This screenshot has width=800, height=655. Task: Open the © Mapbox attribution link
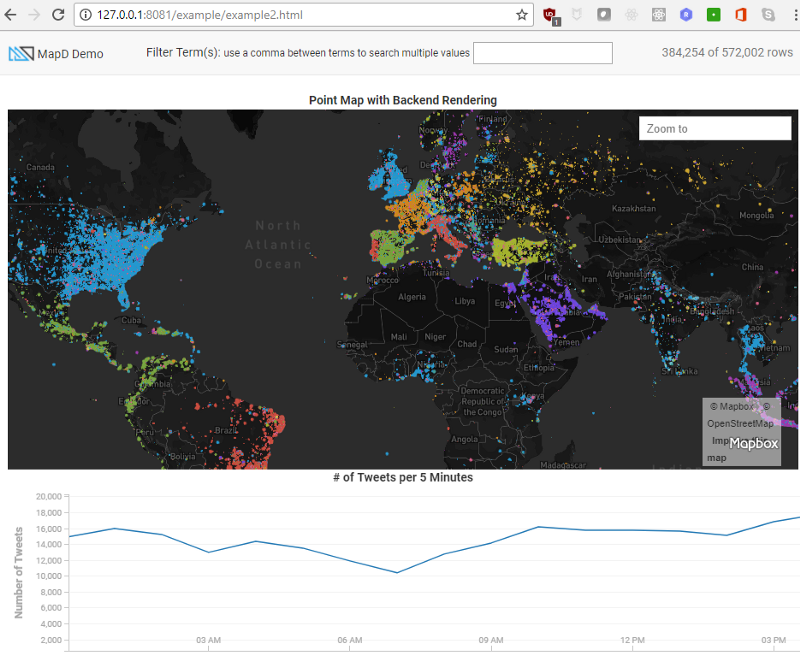point(733,407)
